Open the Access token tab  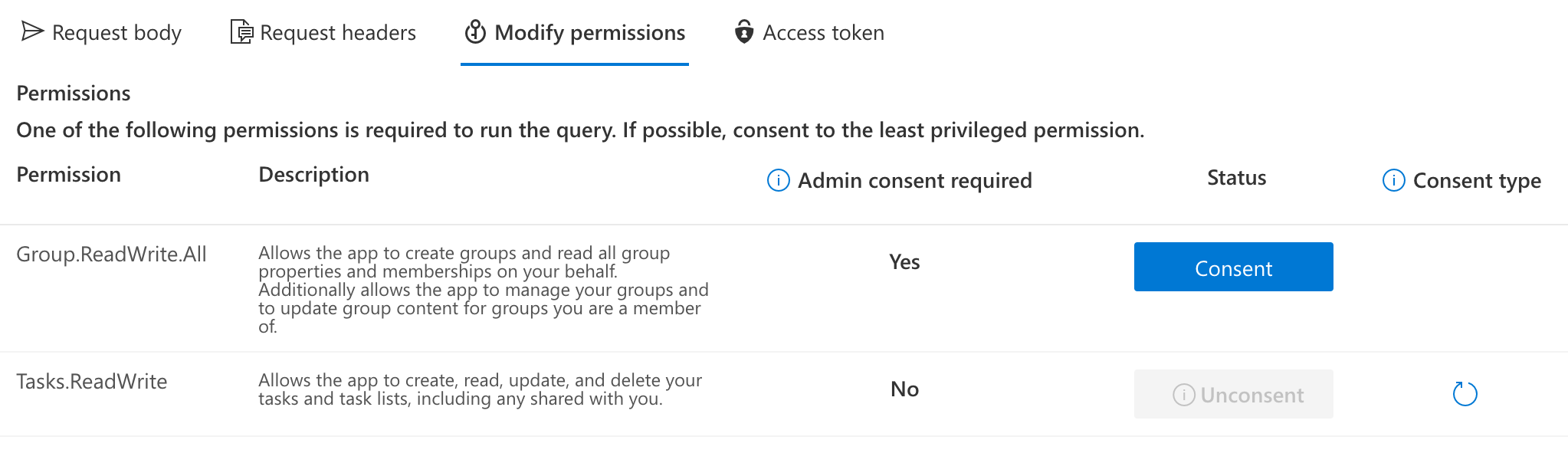pos(823,33)
